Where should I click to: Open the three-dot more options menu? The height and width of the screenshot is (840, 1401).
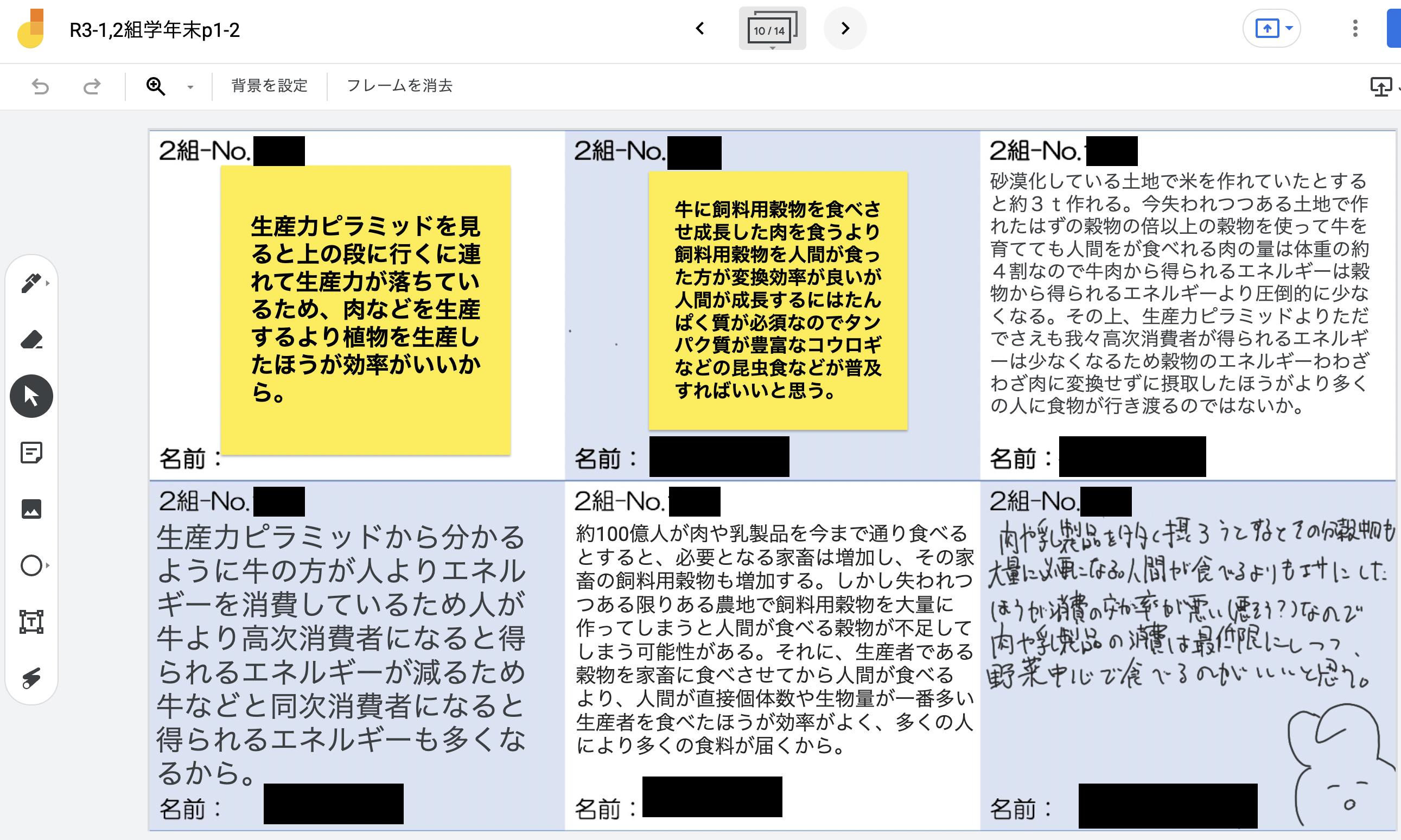pyautogui.click(x=1354, y=28)
